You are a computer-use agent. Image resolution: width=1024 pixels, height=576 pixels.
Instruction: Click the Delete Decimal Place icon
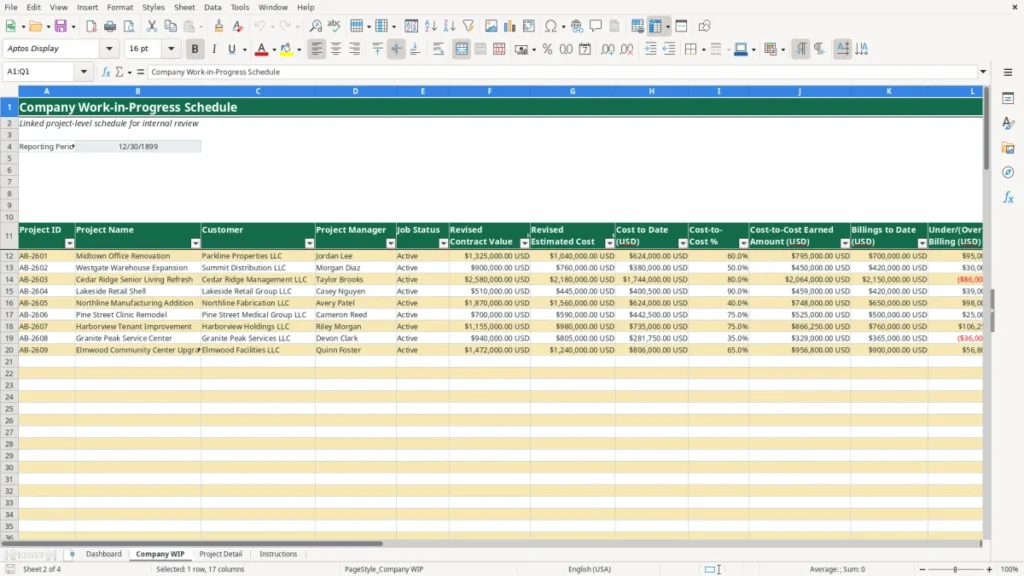[x=627, y=49]
